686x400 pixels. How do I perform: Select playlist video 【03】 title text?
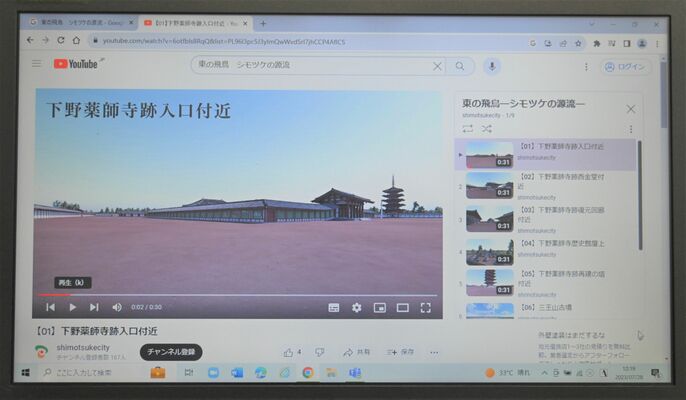click(562, 214)
